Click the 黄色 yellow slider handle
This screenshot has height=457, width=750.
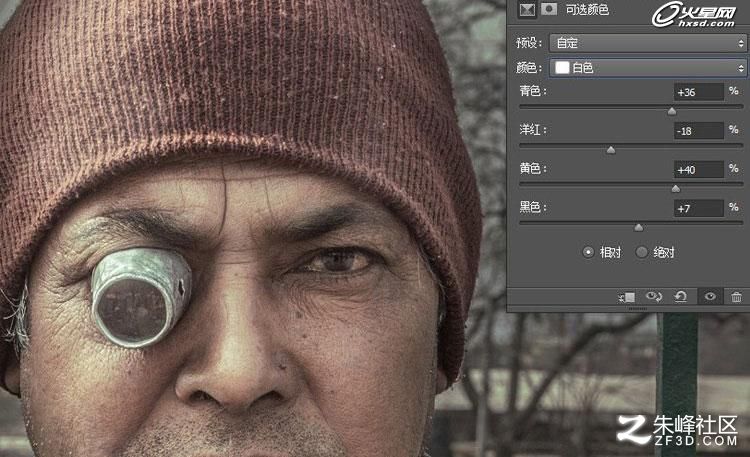676,189
